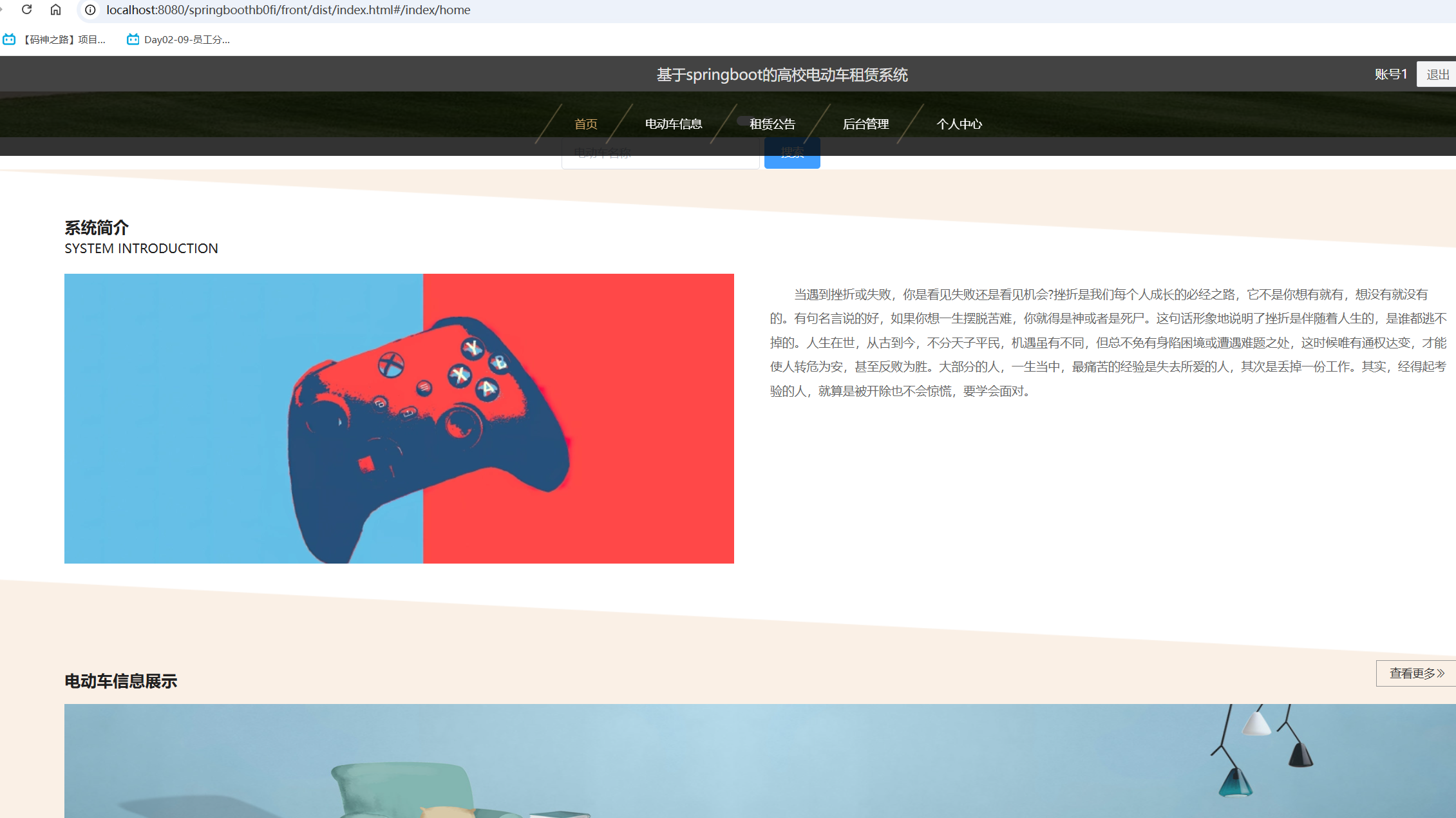The width and height of the screenshot is (1456, 818).
Task: Open the Day02-09 bookmark
Action: (179, 40)
